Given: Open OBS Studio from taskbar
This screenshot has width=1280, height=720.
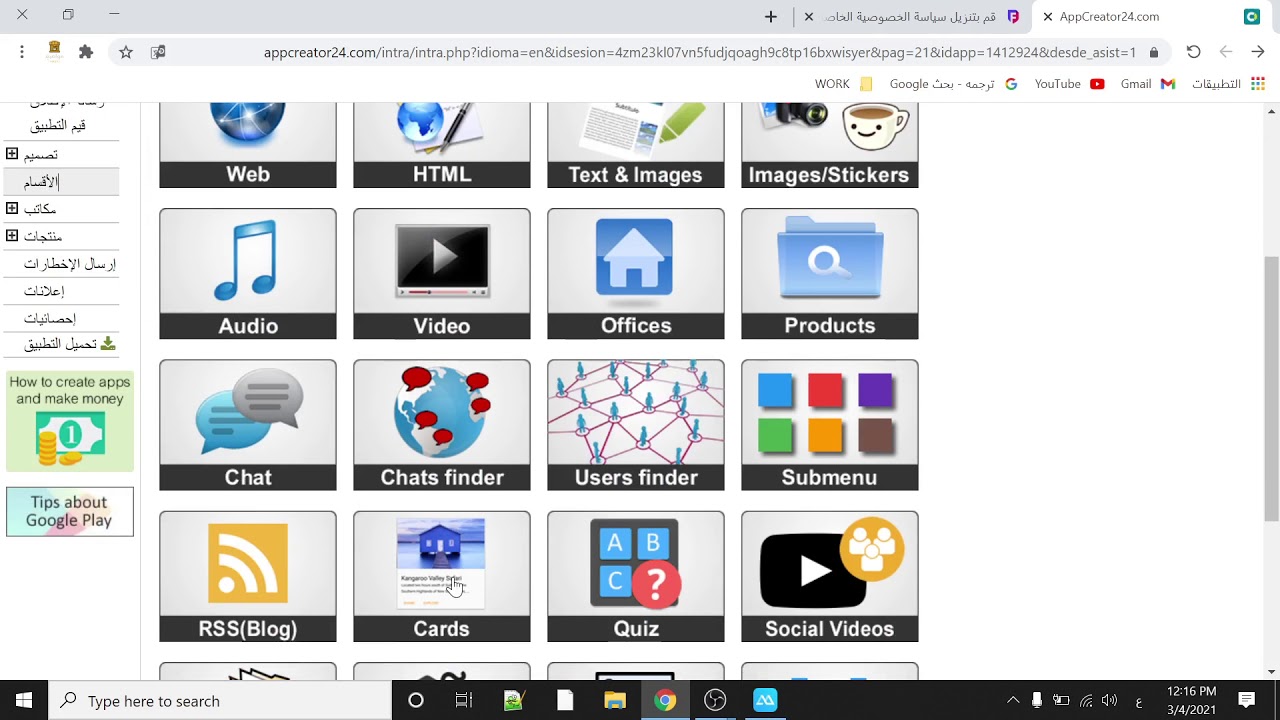Looking at the screenshot, I should coord(715,700).
